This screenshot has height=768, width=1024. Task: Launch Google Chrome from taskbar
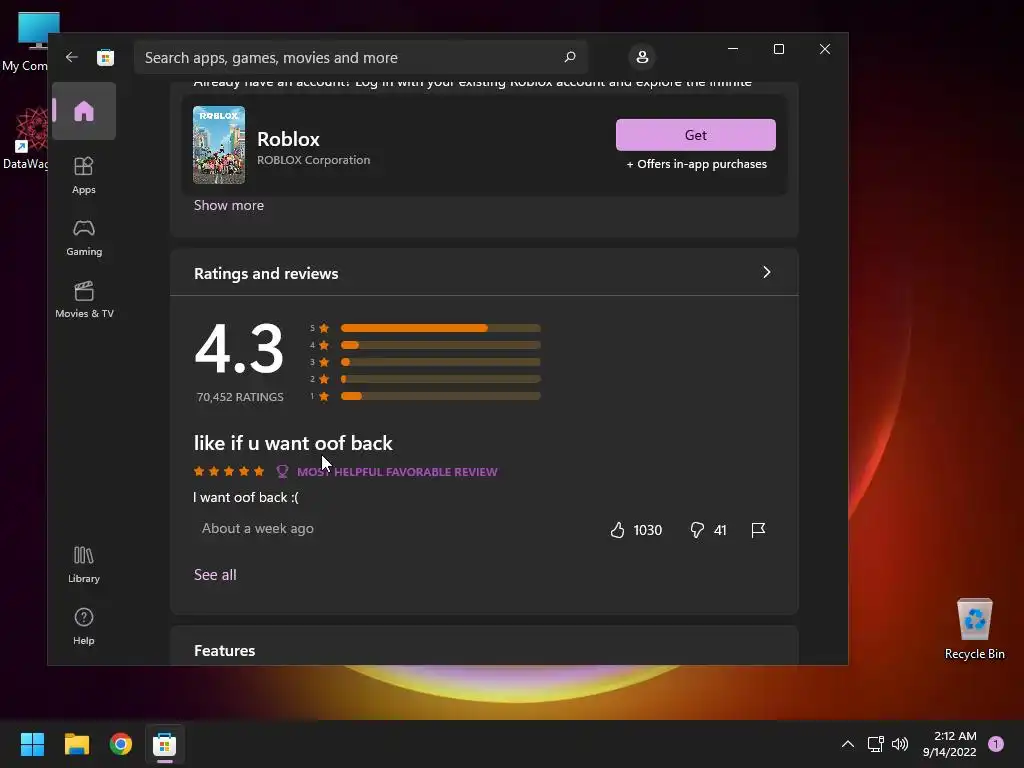pos(121,744)
